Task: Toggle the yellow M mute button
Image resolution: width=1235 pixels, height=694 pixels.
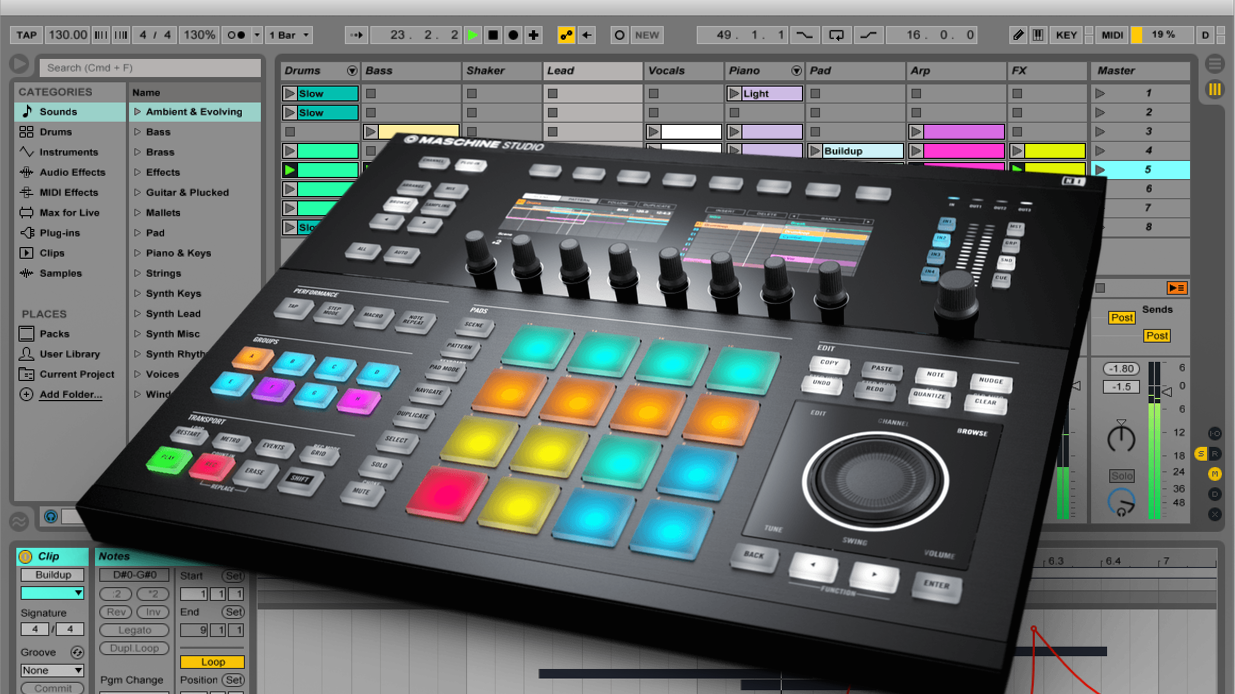Action: [x=1215, y=473]
